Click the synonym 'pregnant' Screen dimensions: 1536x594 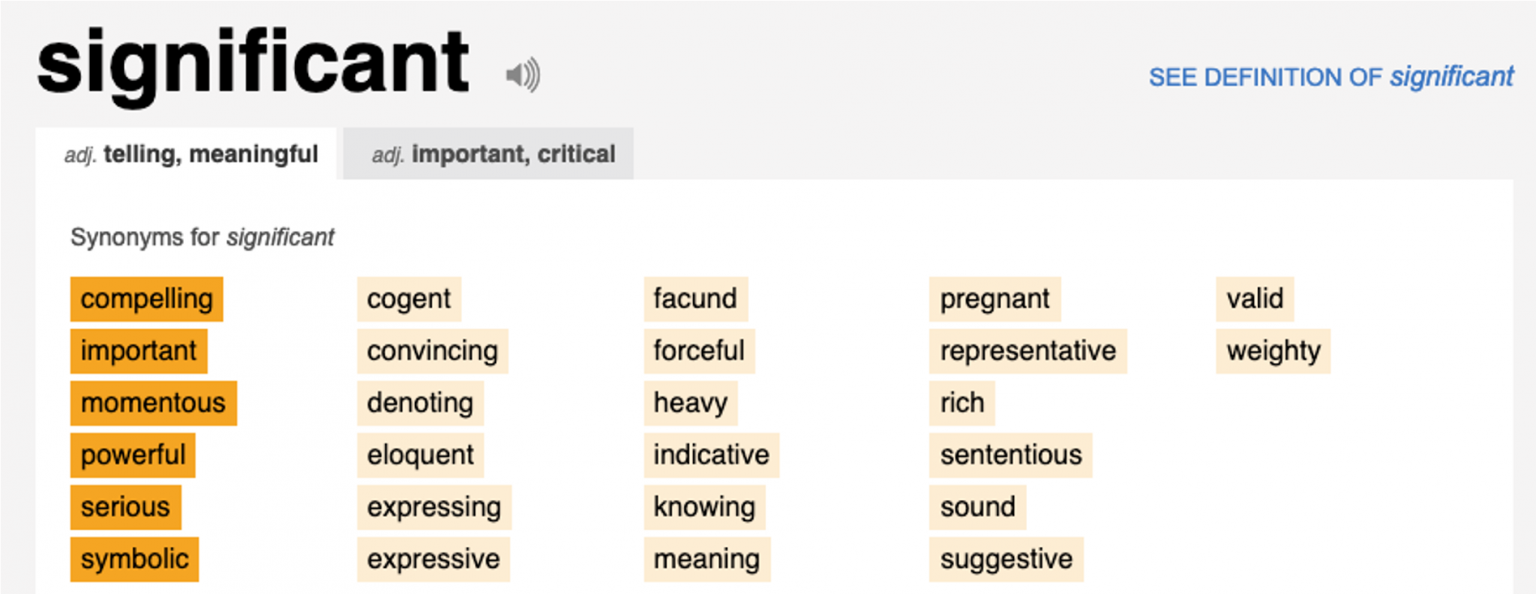[x=995, y=299]
